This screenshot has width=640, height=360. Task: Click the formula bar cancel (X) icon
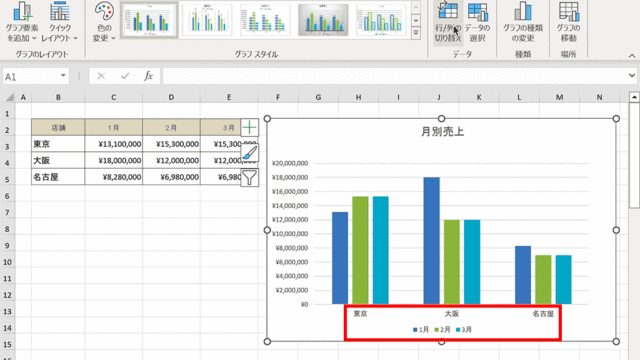101,76
